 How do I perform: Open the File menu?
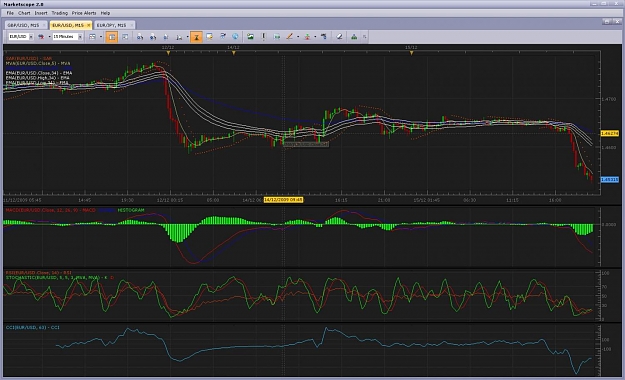coord(10,13)
